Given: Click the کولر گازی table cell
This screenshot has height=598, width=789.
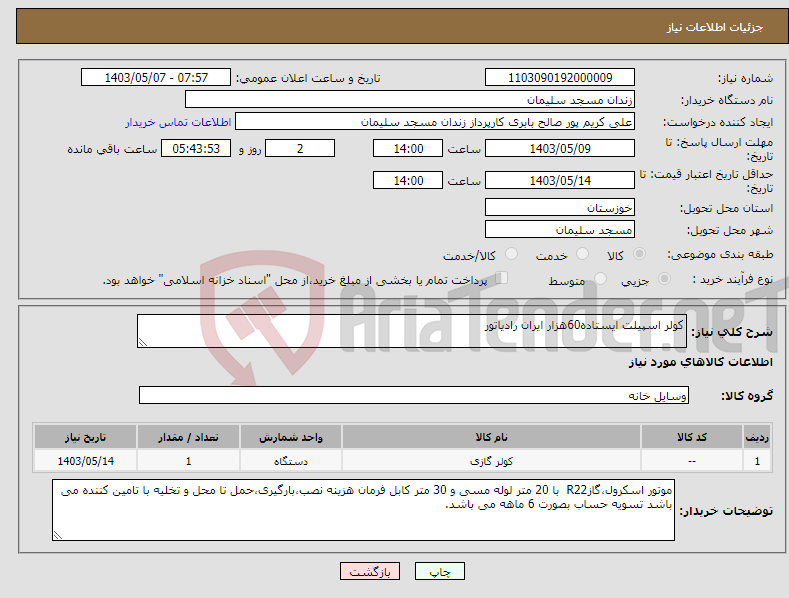Looking at the screenshot, I should pos(491,461).
